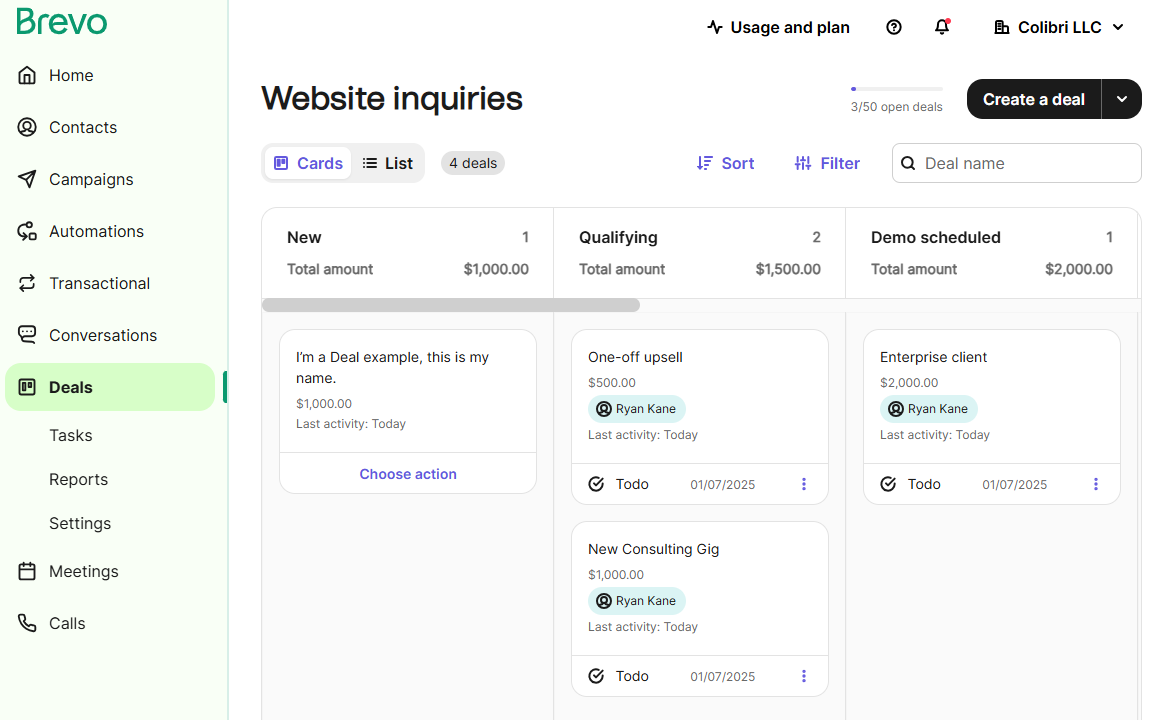Screen dimensions: 1164x720
Task: Open the help question mark icon
Action: pos(894,27)
